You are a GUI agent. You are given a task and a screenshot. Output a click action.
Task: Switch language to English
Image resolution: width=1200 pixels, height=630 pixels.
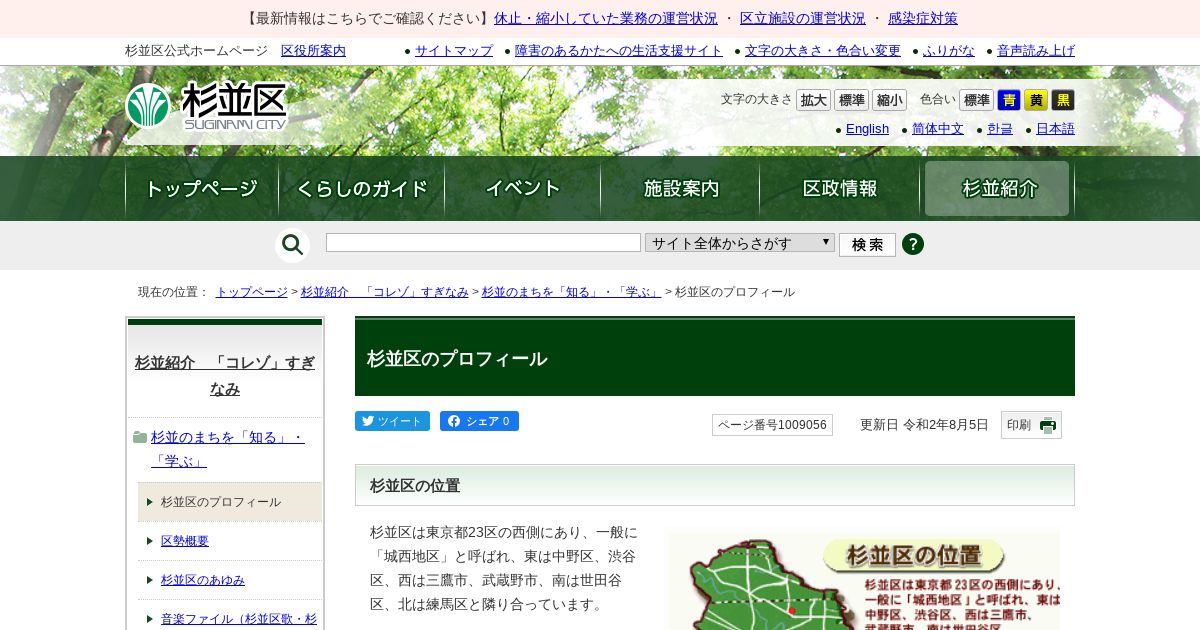pyautogui.click(x=867, y=129)
